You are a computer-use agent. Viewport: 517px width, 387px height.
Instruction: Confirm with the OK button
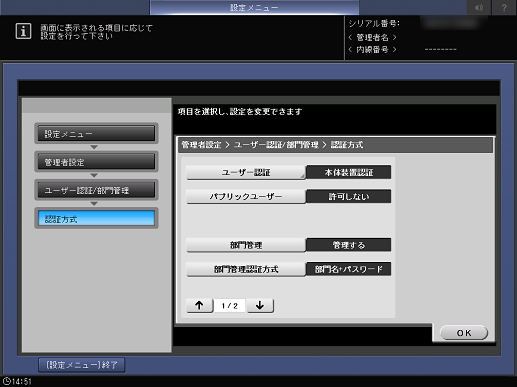point(464,333)
